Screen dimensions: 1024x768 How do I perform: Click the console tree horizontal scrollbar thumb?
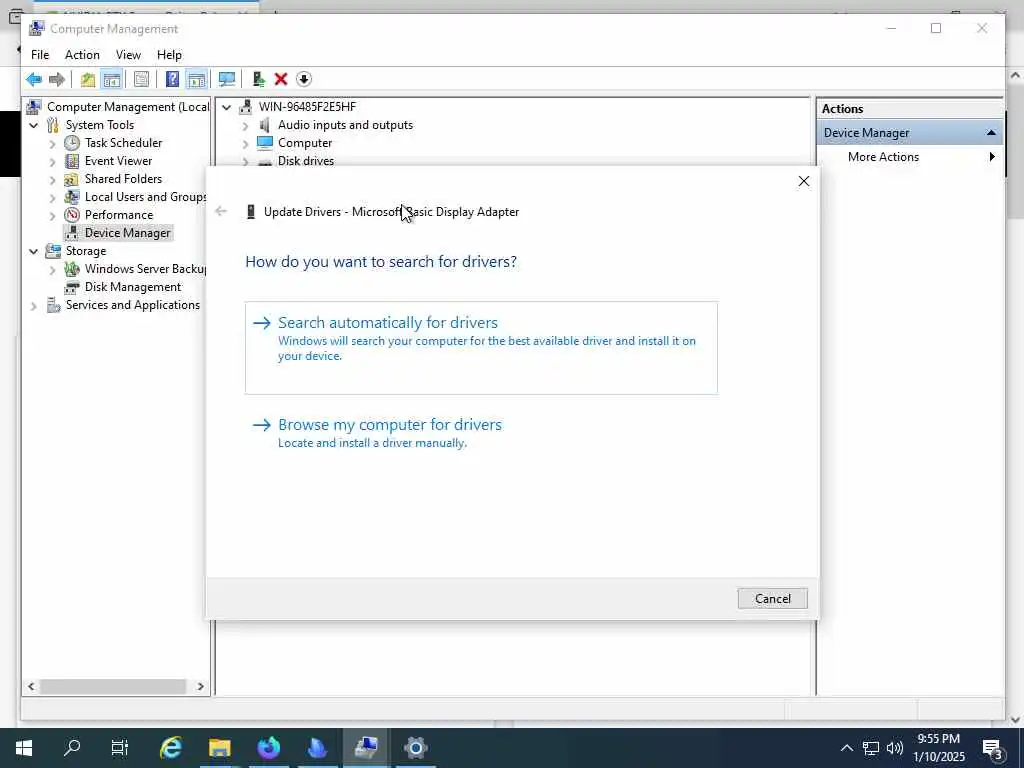click(x=113, y=686)
